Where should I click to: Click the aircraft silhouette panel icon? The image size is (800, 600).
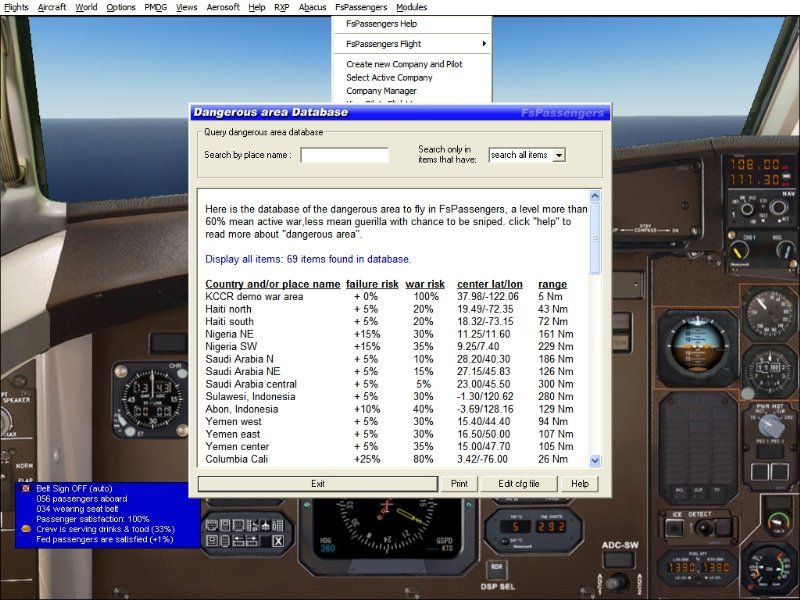point(265,525)
